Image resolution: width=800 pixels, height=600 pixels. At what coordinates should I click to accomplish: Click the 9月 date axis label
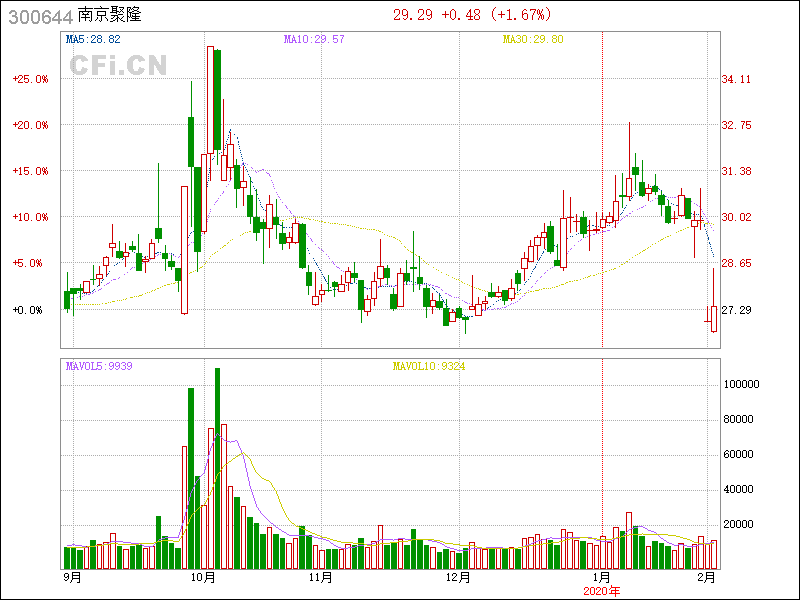pyautogui.click(x=72, y=578)
